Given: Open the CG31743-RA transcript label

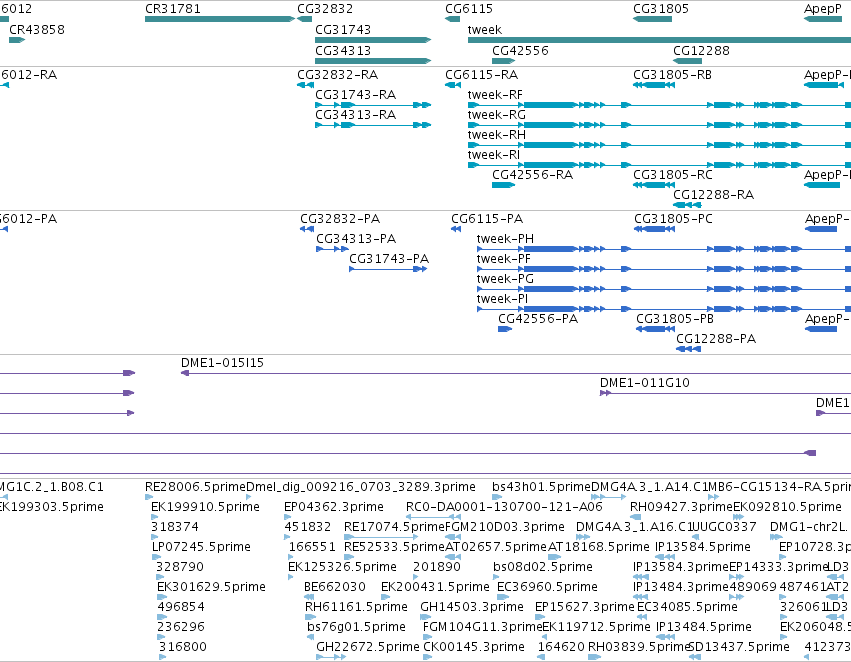Looking at the screenshot, I should (355, 94).
